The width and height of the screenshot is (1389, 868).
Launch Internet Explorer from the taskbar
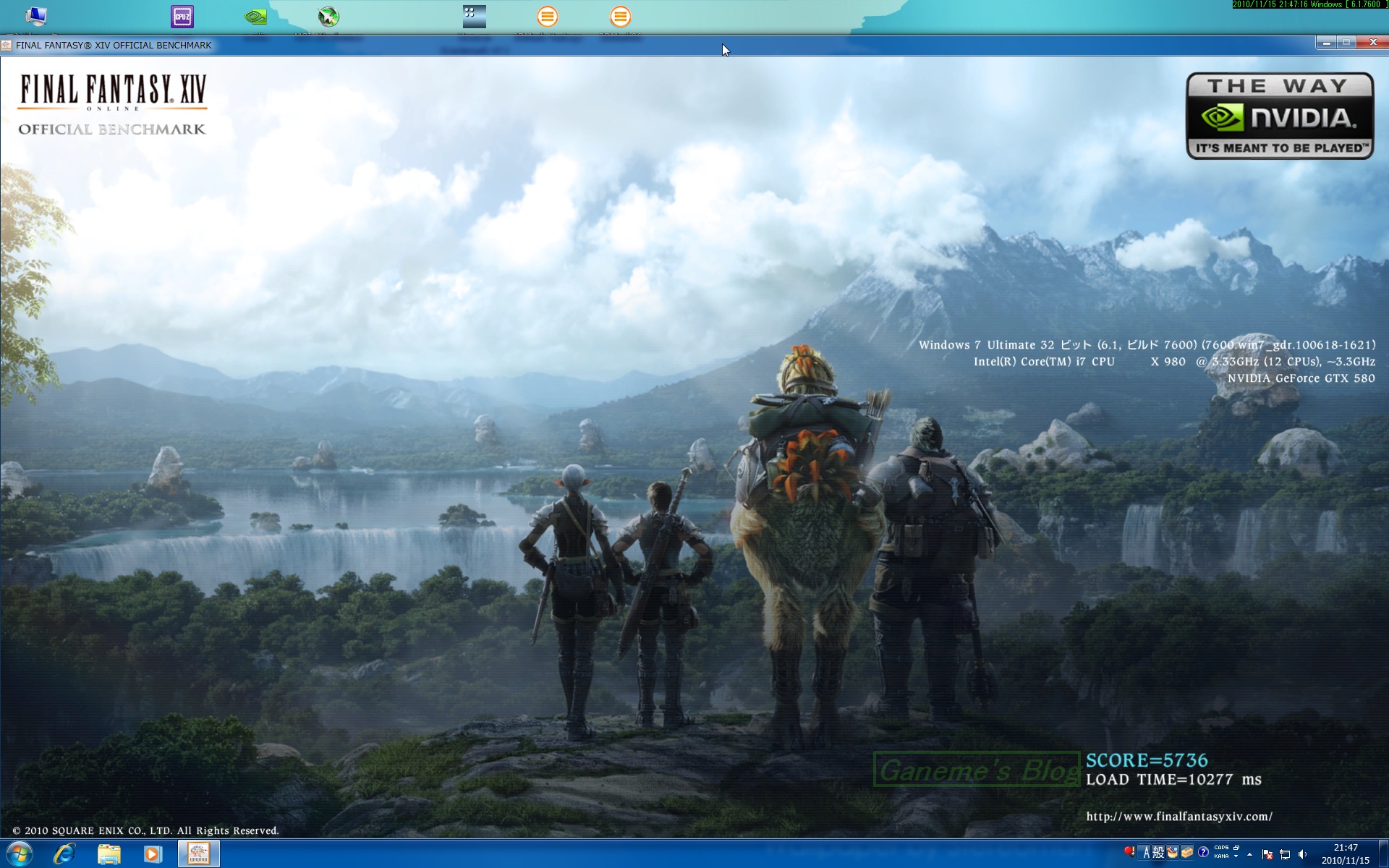pos(64,854)
